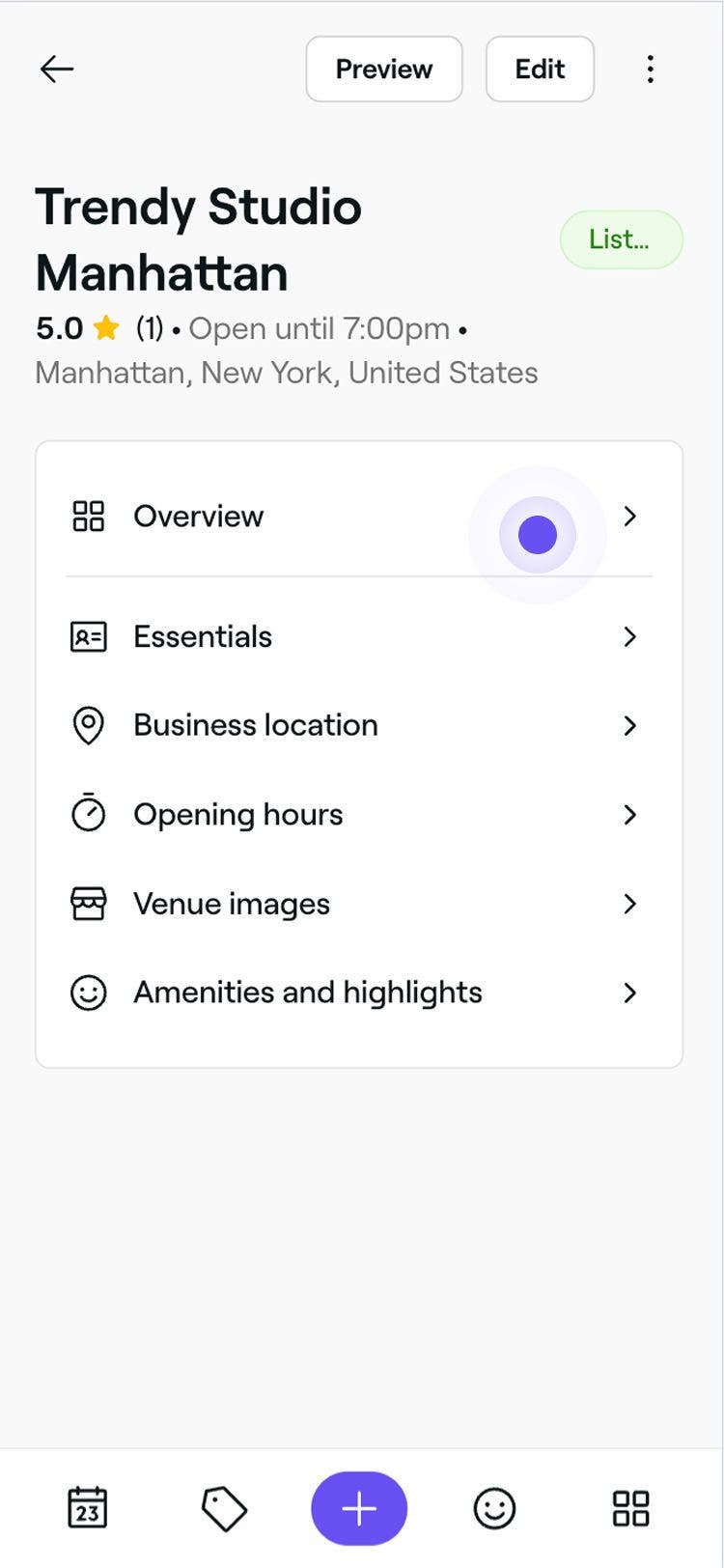Screen dimensions: 724x1568
Task: Open the Venue images menu item
Action: (359, 904)
